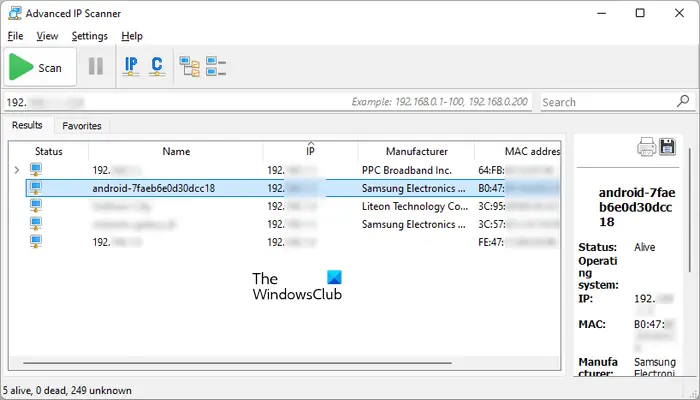Click the 64:FB MAC address cell
Viewport: 700px width, 400px height.
click(x=516, y=170)
